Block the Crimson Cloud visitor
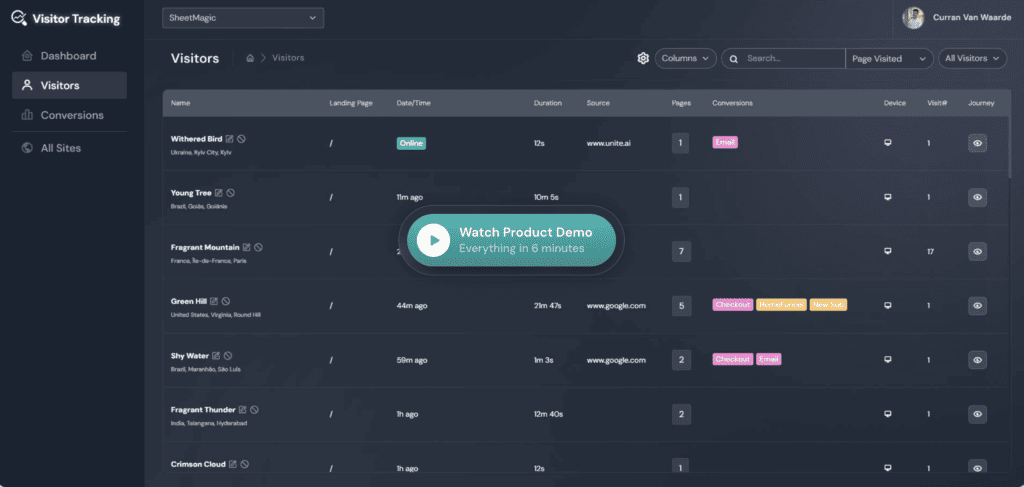The width and height of the screenshot is (1024, 487). [x=245, y=464]
